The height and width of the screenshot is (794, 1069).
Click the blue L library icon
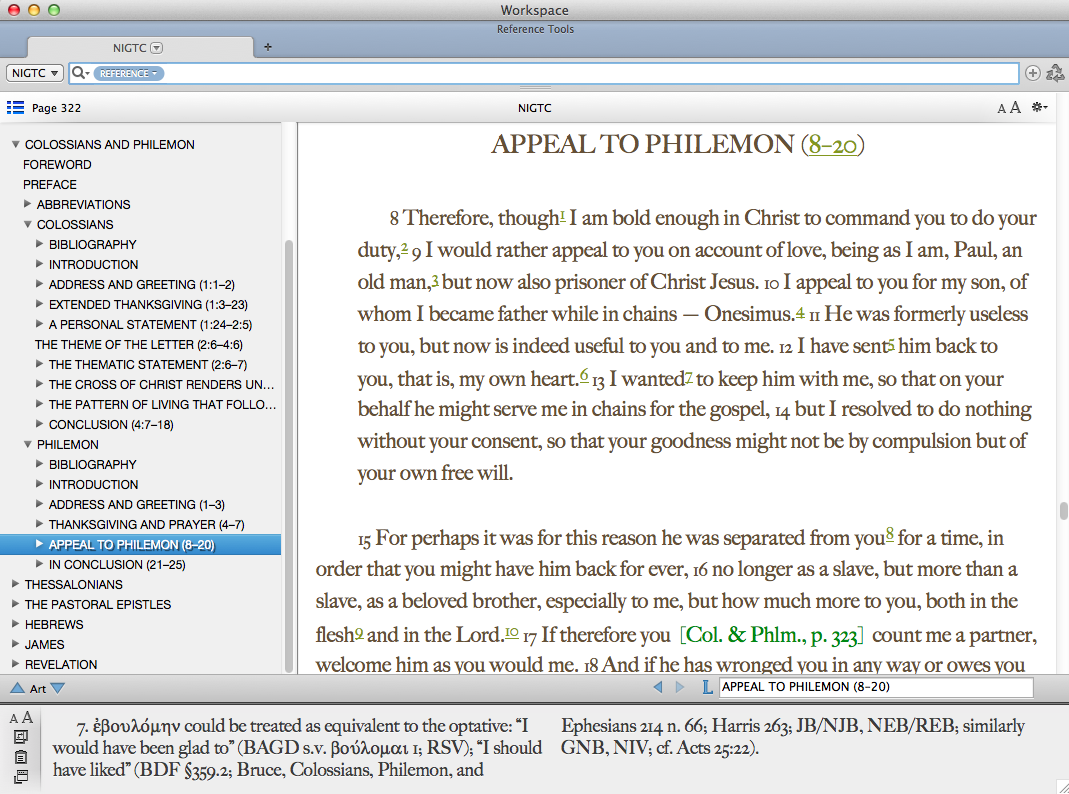click(x=708, y=687)
